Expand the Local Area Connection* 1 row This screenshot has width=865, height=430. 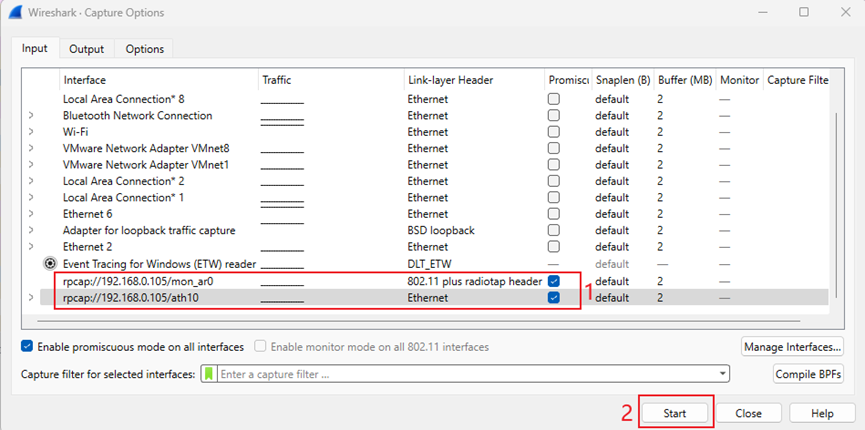(31, 198)
